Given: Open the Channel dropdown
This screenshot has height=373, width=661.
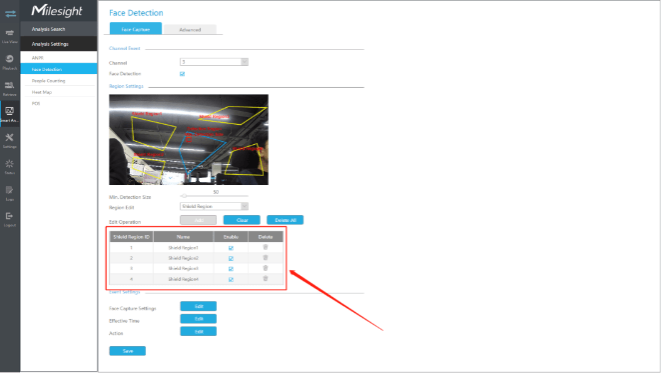Looking at the screenshot, I should 214,62.
